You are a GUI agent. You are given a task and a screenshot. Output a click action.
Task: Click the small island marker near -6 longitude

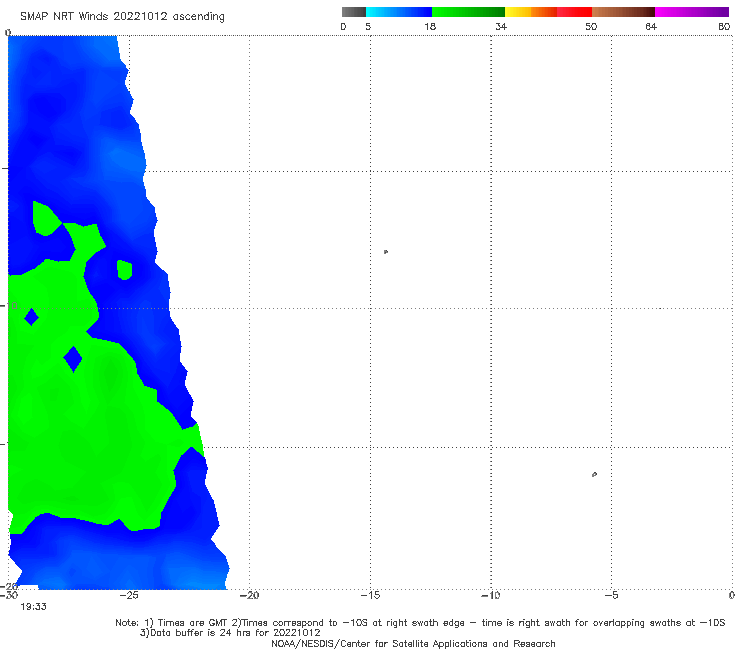pyautogui.click(x=594, y=474)
